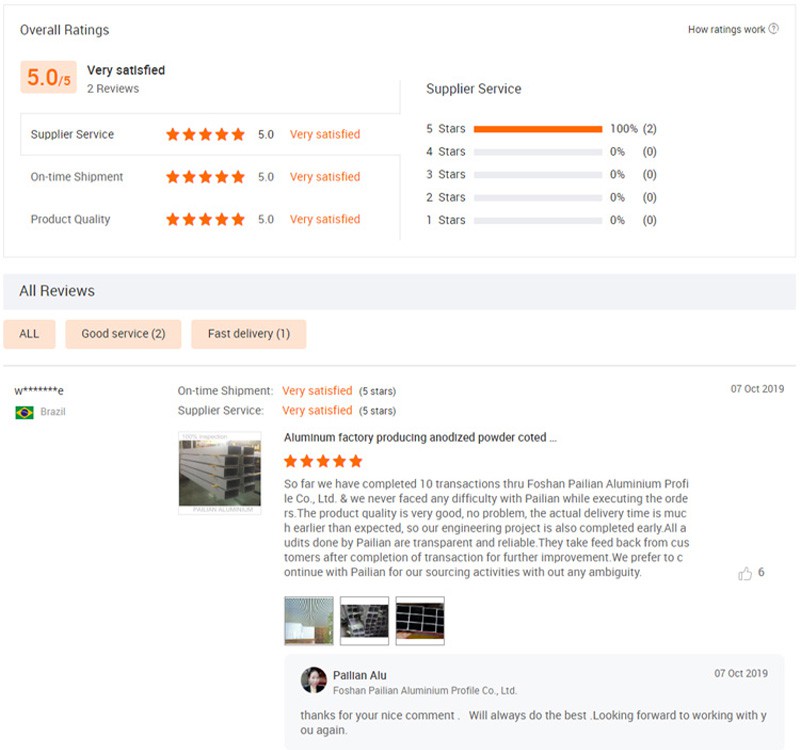
Task: Select the Supplier Service rating row
Action: coord(72,134)
